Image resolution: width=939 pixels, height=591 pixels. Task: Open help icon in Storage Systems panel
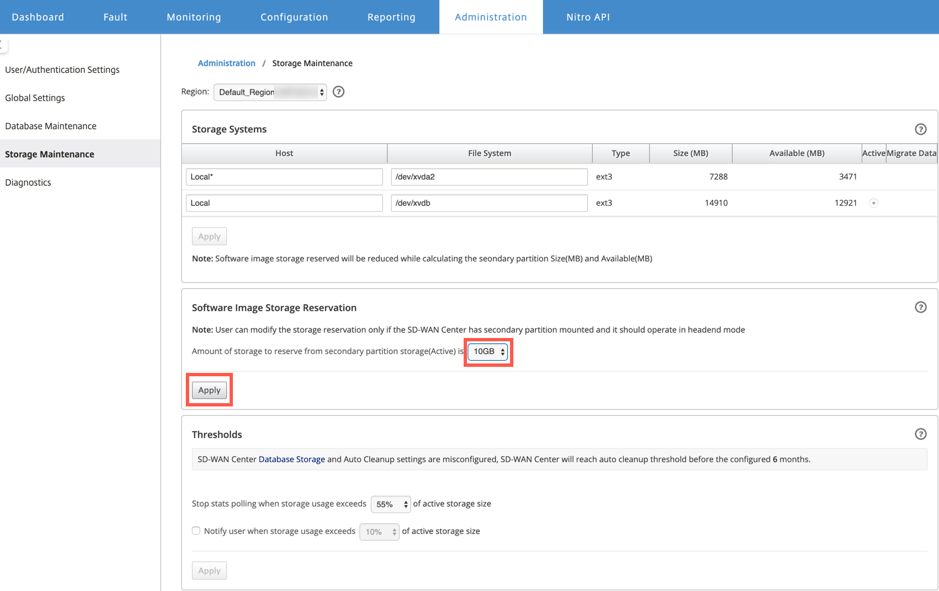click(920, 129)
